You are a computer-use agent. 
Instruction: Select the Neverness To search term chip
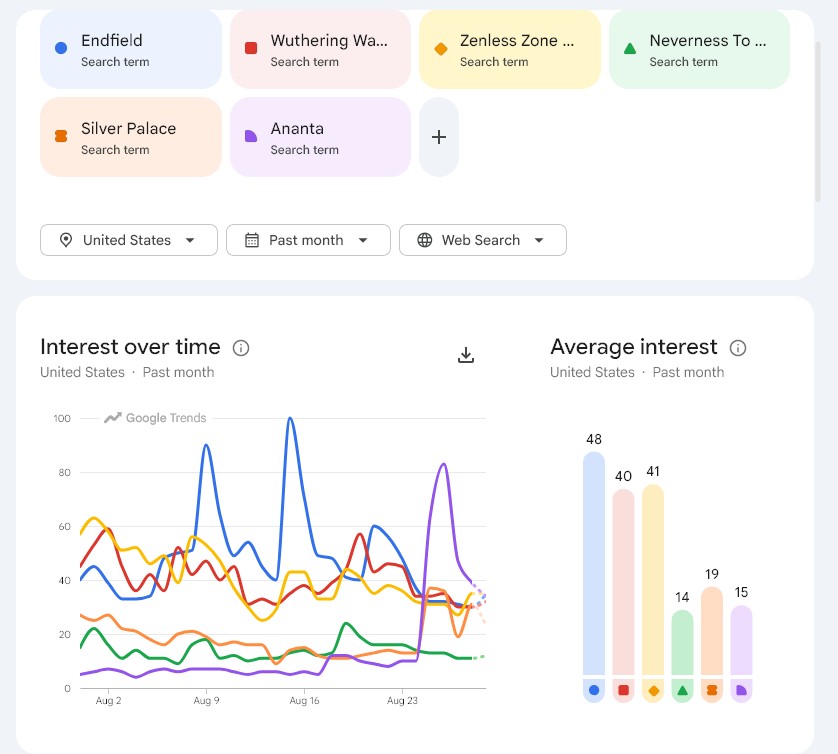point(699,50)
